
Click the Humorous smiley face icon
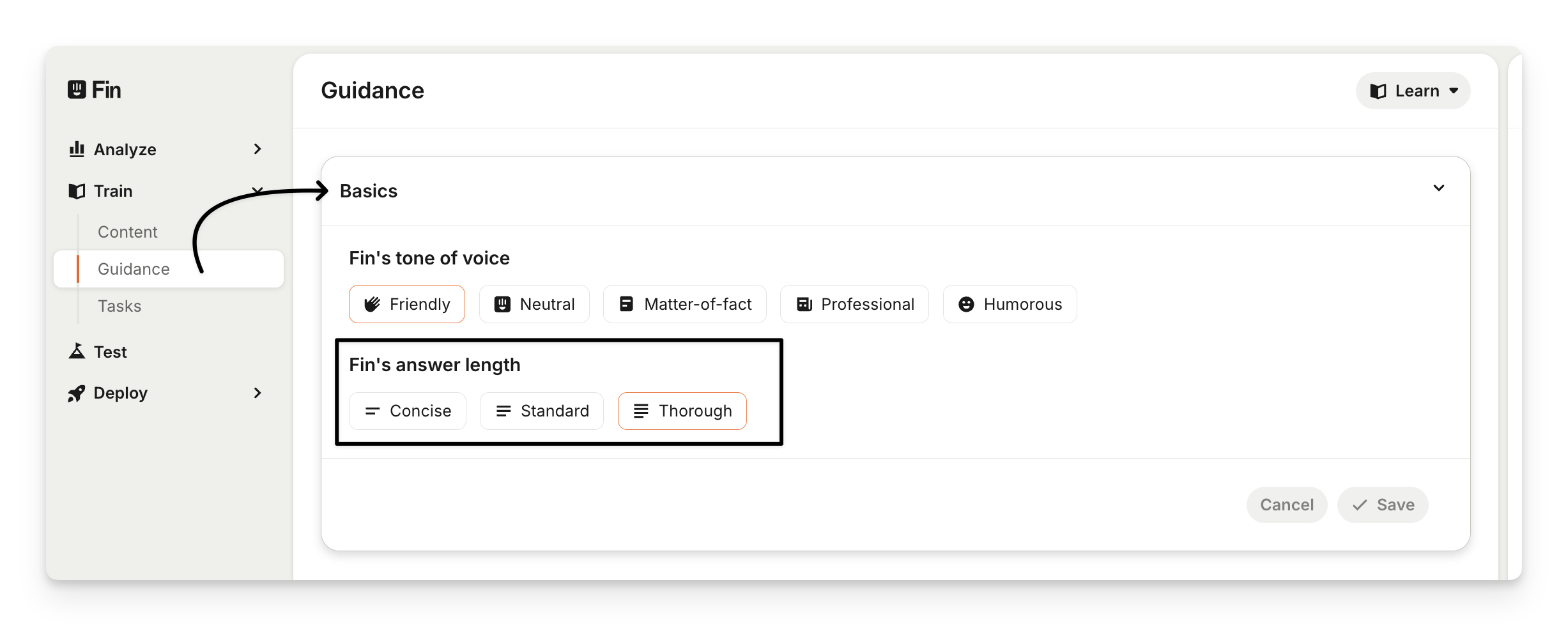[966, 305]
